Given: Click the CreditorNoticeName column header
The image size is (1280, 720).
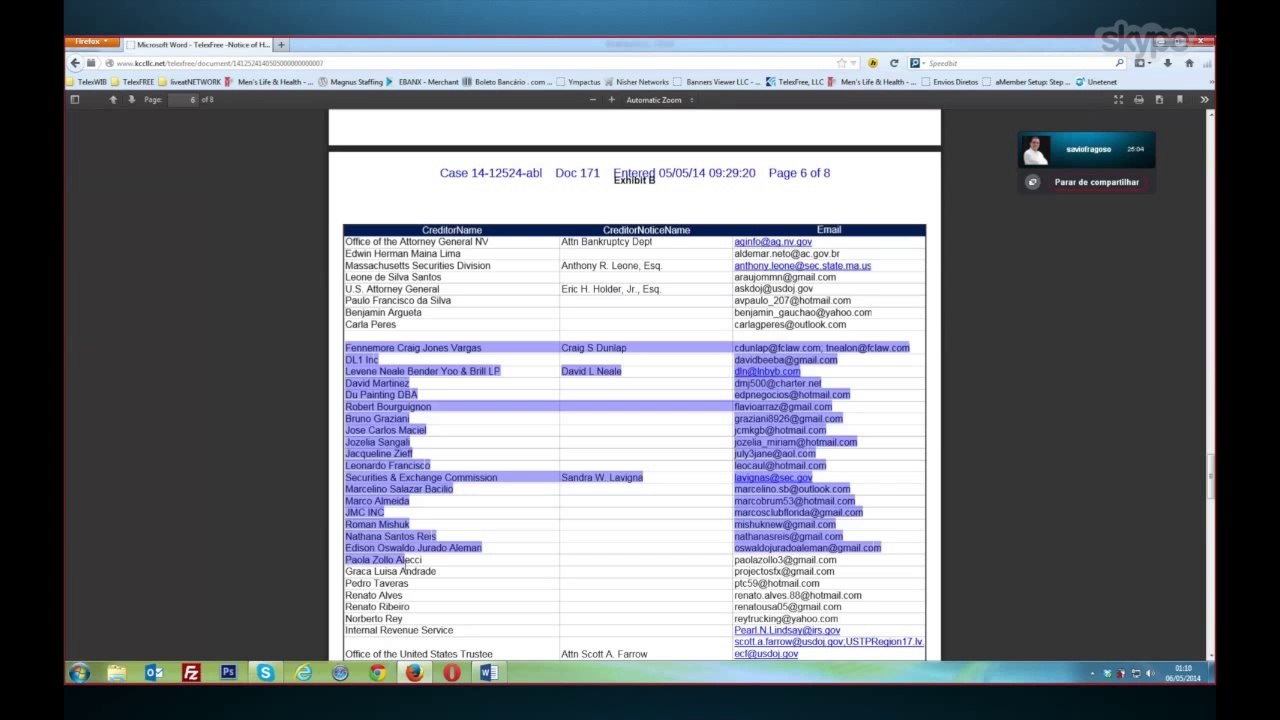Looking at the screenshot, I should pos(646,230).
